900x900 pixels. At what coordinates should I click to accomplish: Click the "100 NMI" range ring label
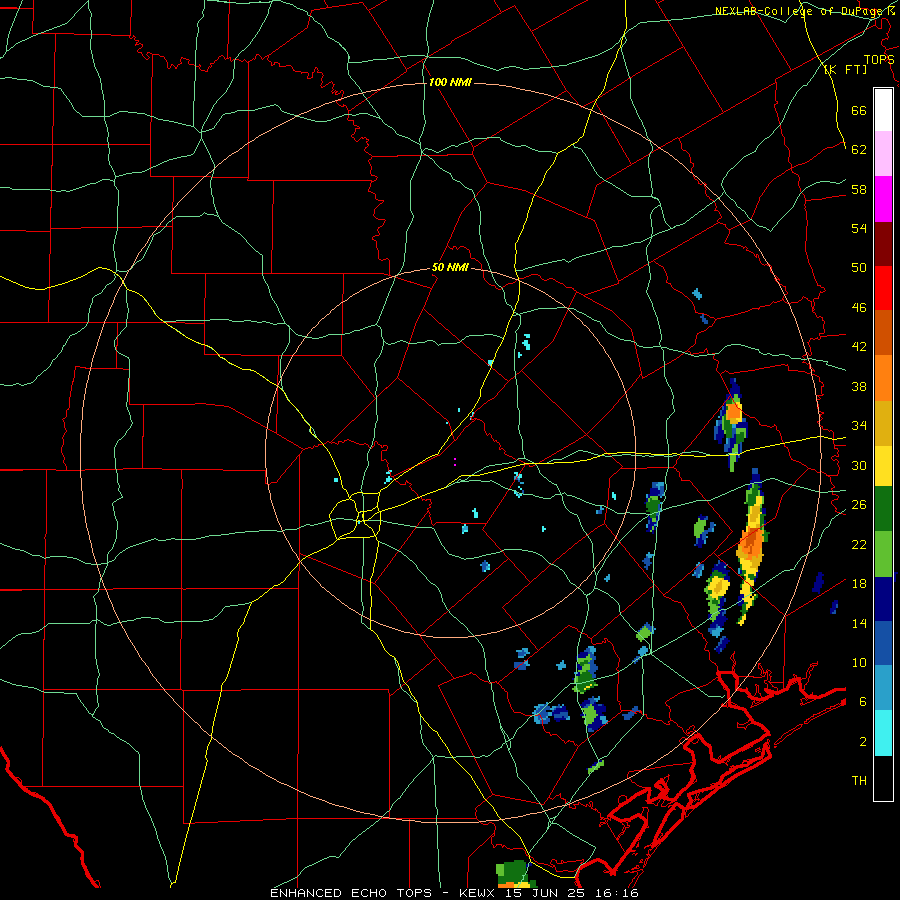450,82
